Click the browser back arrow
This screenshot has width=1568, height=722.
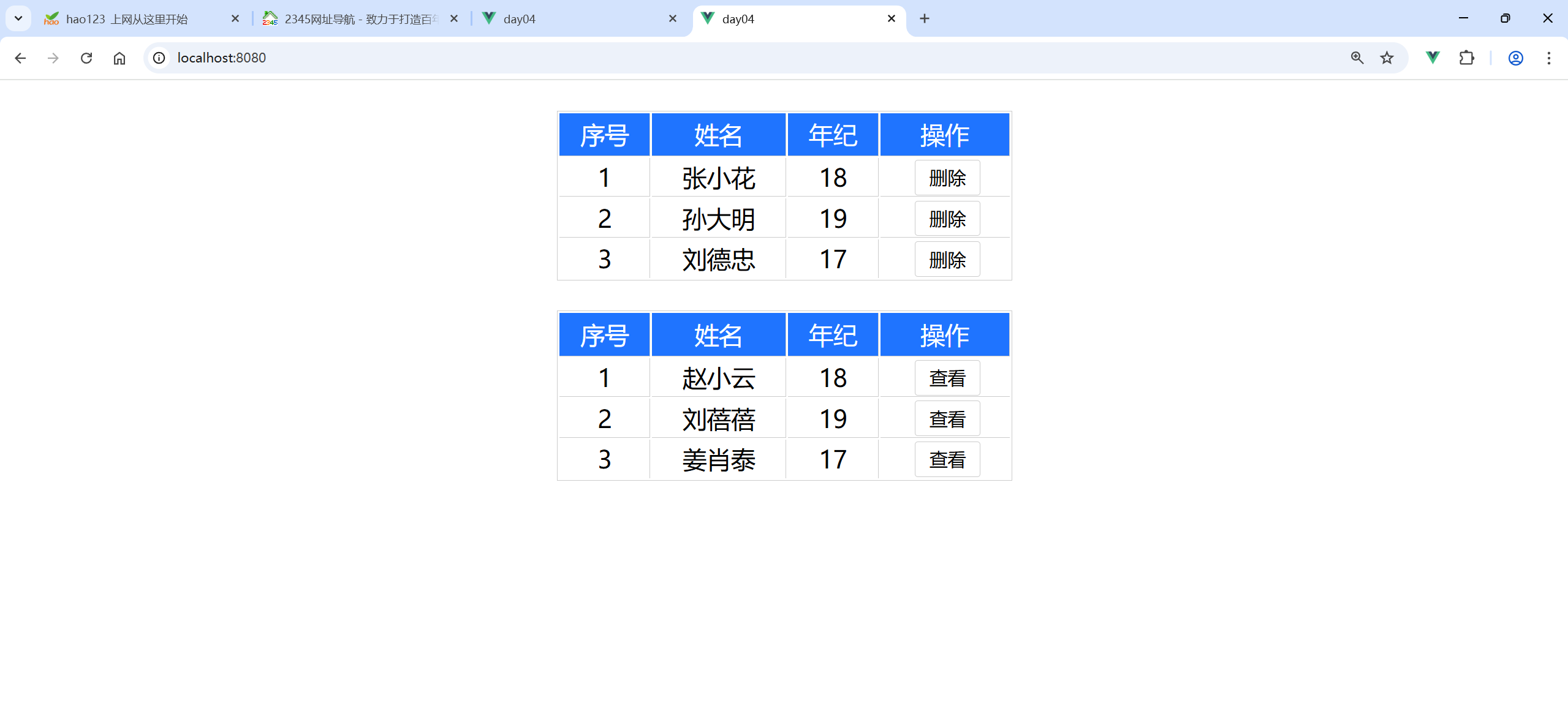(x=20, y=58)
